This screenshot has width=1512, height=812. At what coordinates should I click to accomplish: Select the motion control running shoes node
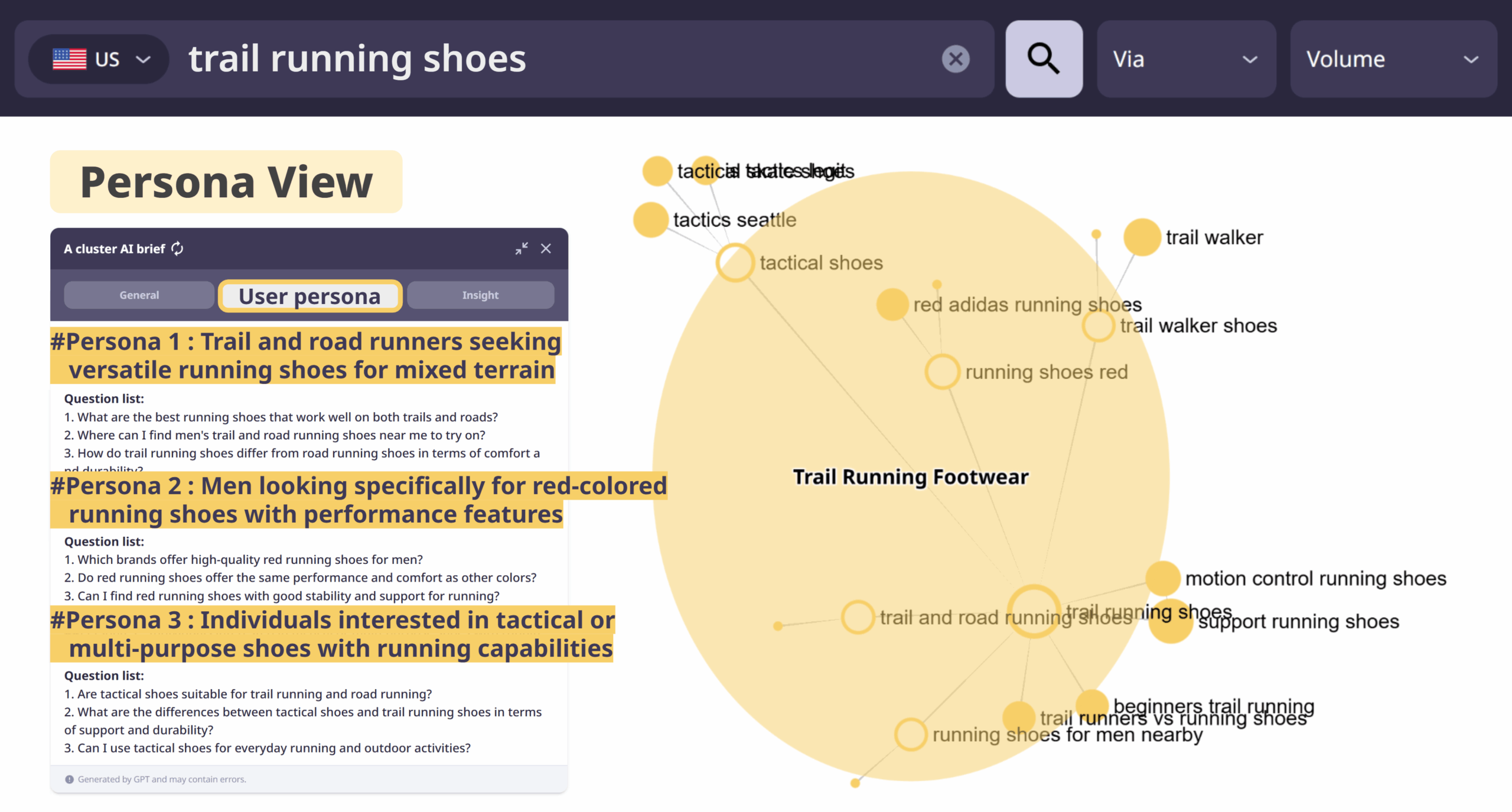tap(1162, 578)
